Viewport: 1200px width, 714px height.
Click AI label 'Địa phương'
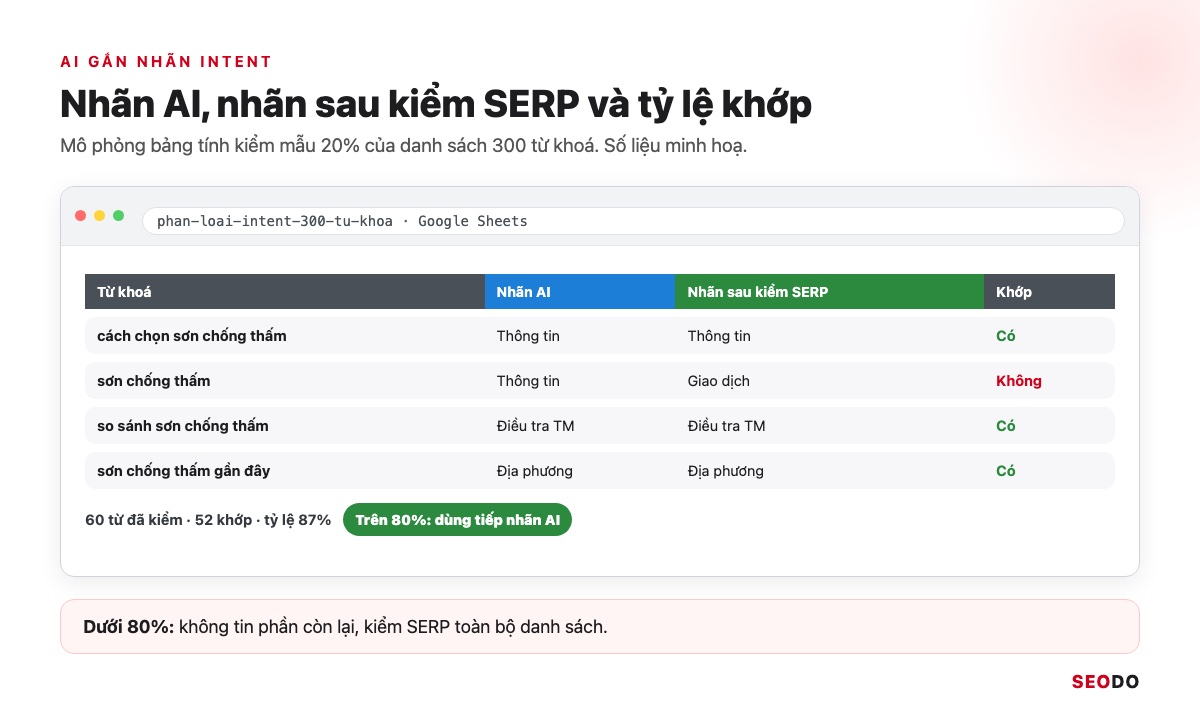coord(535,471)
